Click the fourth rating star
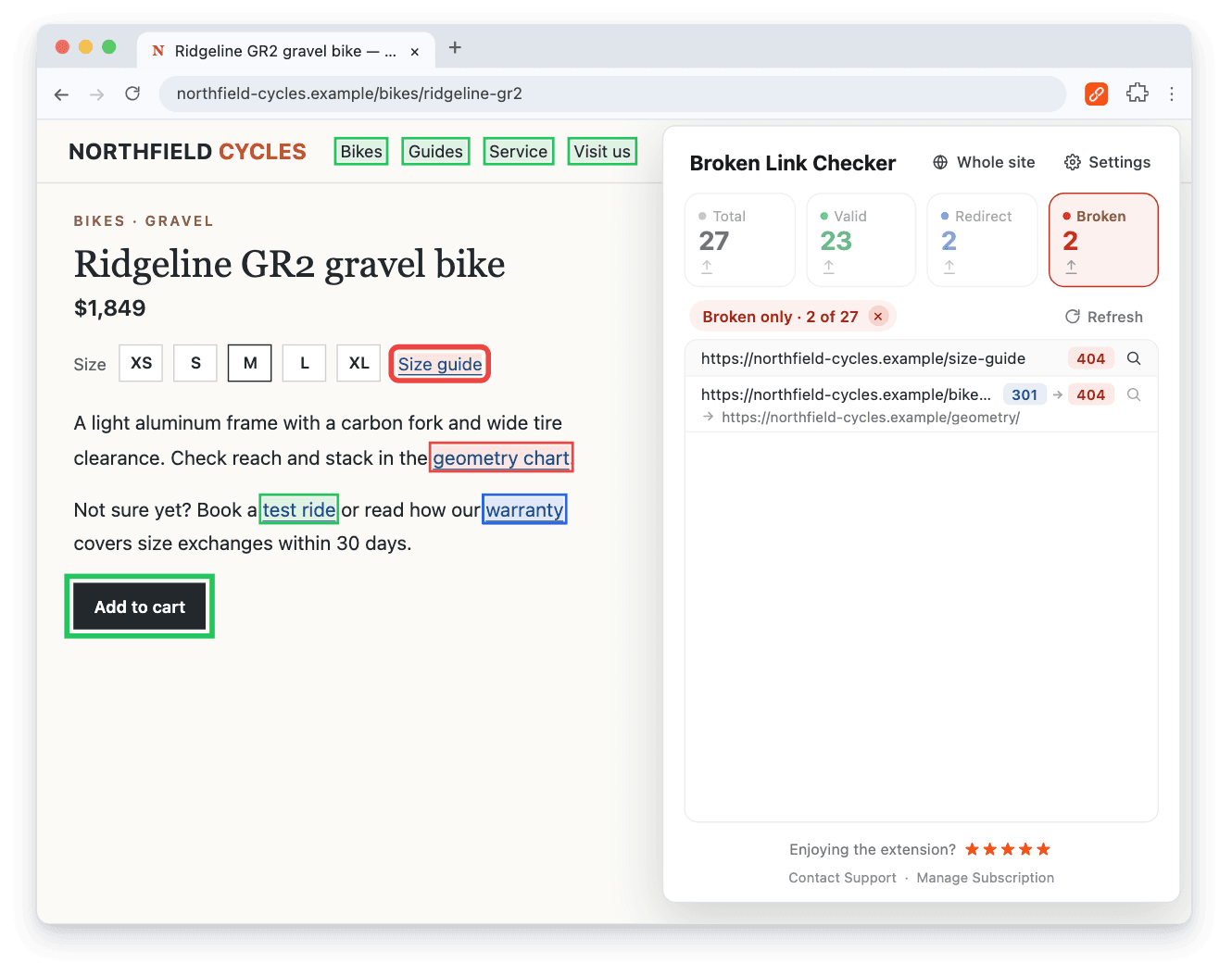 pyautogui.click(x=1025, y=849)
